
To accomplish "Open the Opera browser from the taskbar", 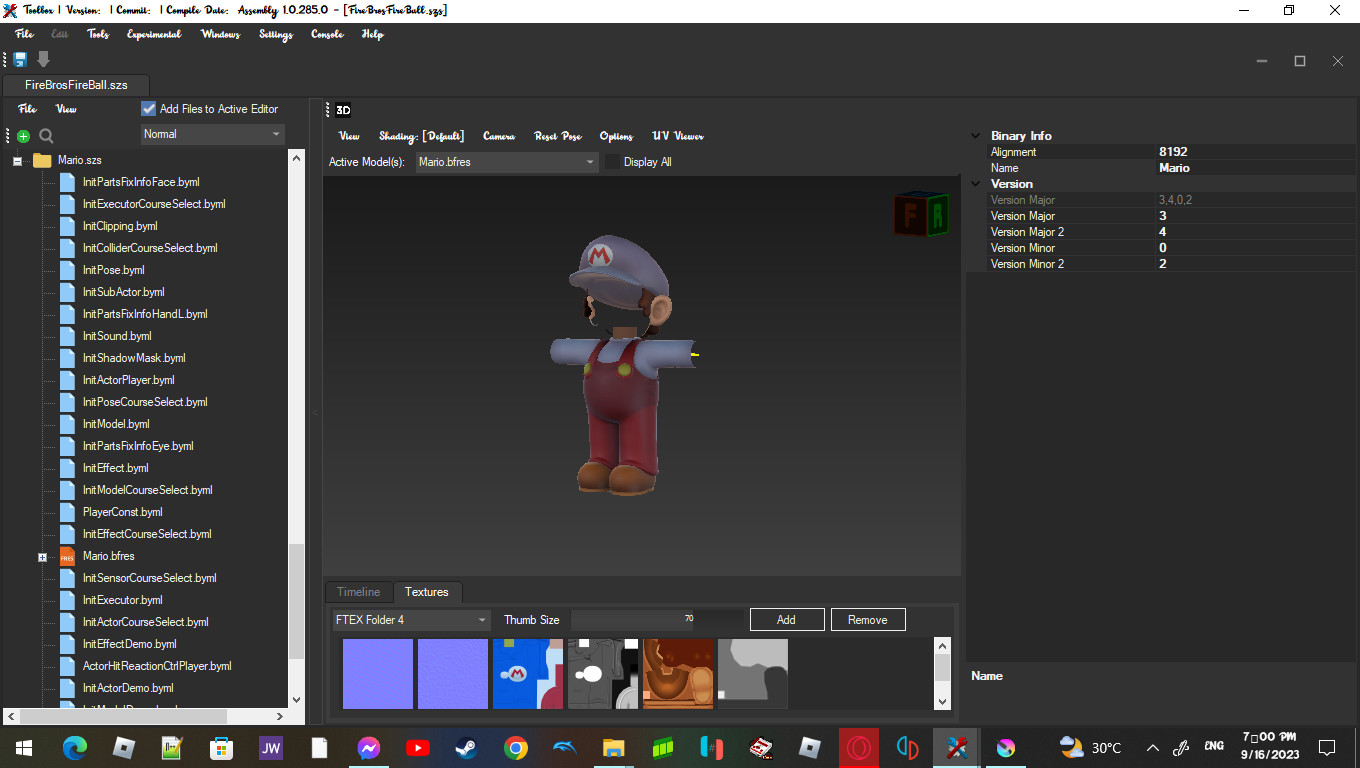I will click(x=858, y=748).
